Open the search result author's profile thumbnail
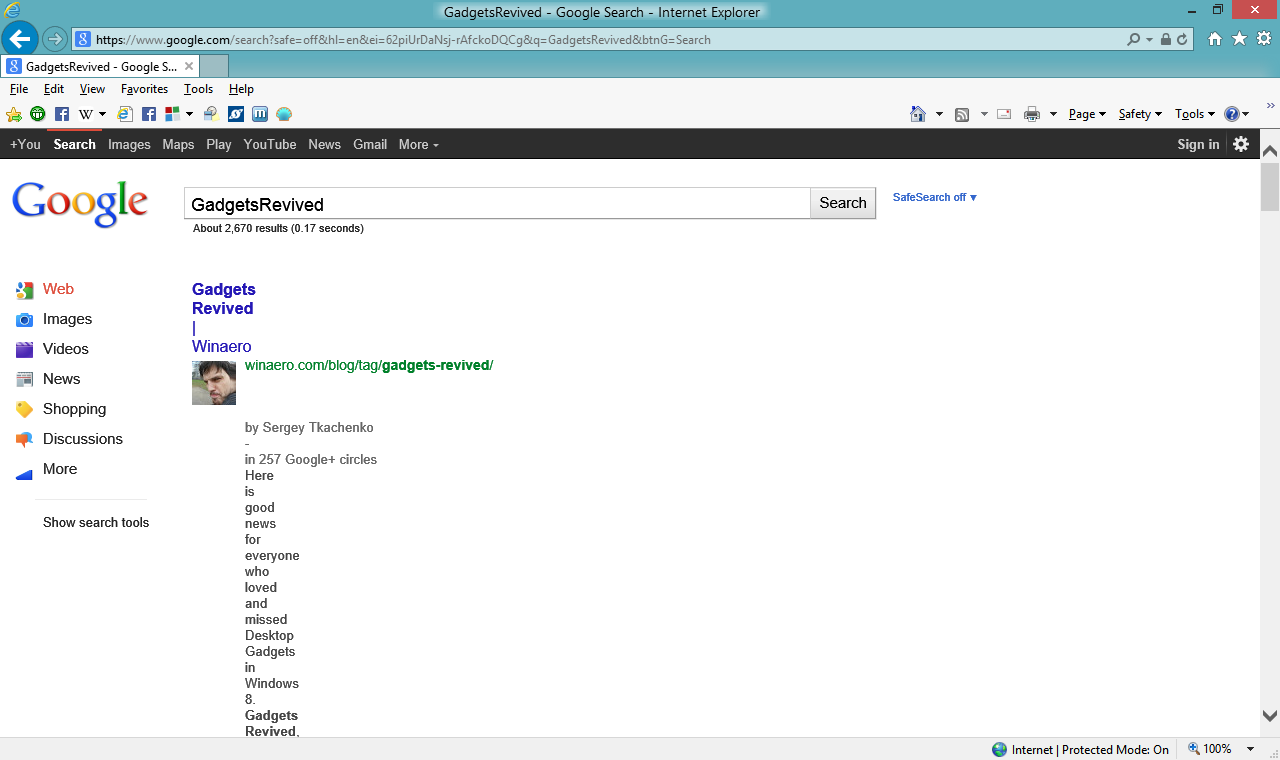The width and height of the screenshot is (1280, 760). [x=213, y=382]
